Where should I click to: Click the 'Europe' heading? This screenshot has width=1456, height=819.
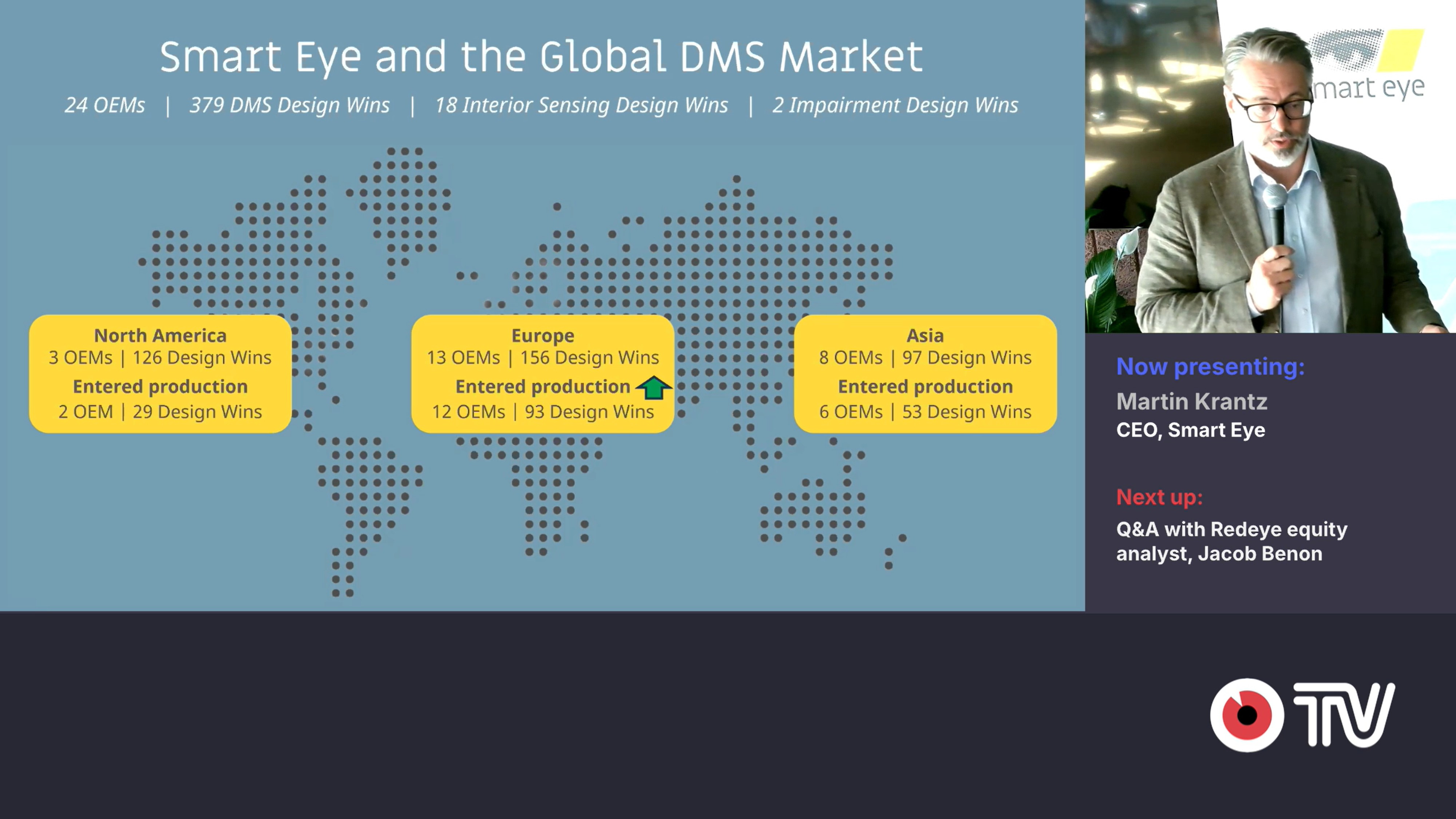[543, 336]
